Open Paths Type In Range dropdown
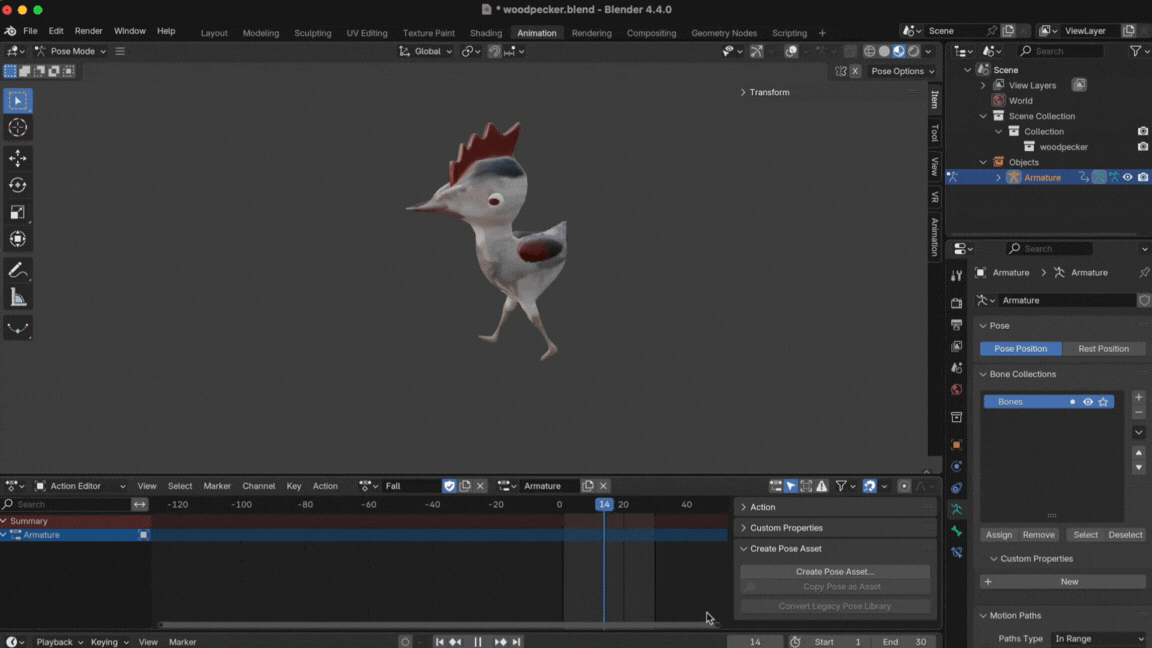The height and width of the screenshot is (648, 1152). [x=1098, y=638]
